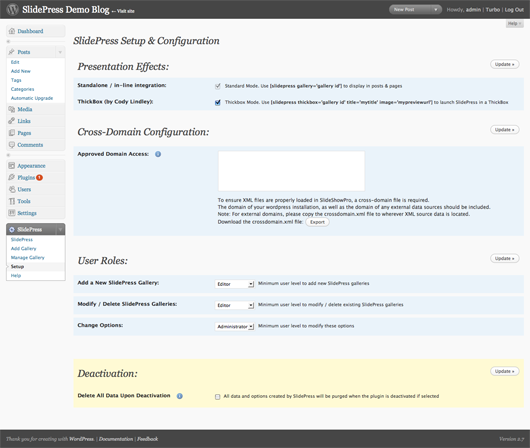
Task: Open Tags submenu item
Action: coord(16,80)
